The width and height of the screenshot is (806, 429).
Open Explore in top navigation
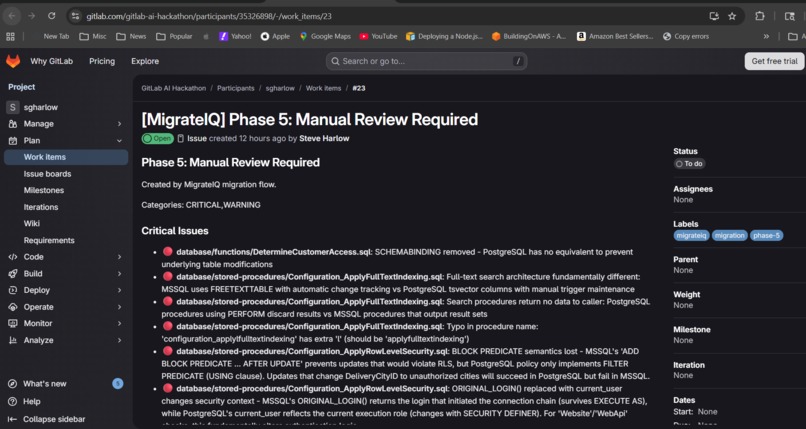point(145,61)
